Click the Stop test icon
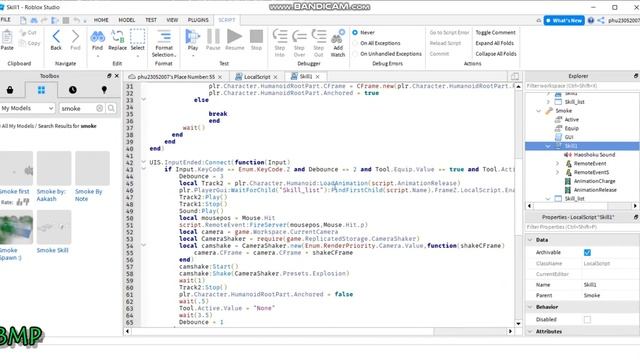The width and height of the screenshot is (640, 360). point(256,37)
